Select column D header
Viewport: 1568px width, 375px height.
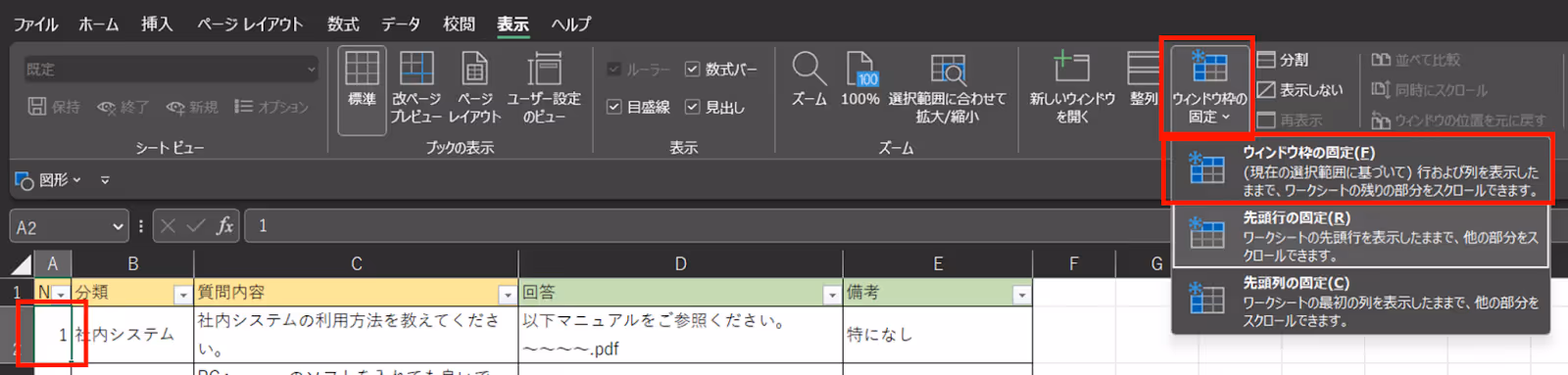[x=680, y=264]
